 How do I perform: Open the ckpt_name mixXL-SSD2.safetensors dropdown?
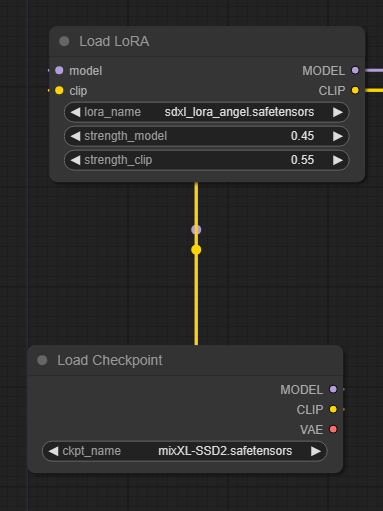tap(185, 451)
